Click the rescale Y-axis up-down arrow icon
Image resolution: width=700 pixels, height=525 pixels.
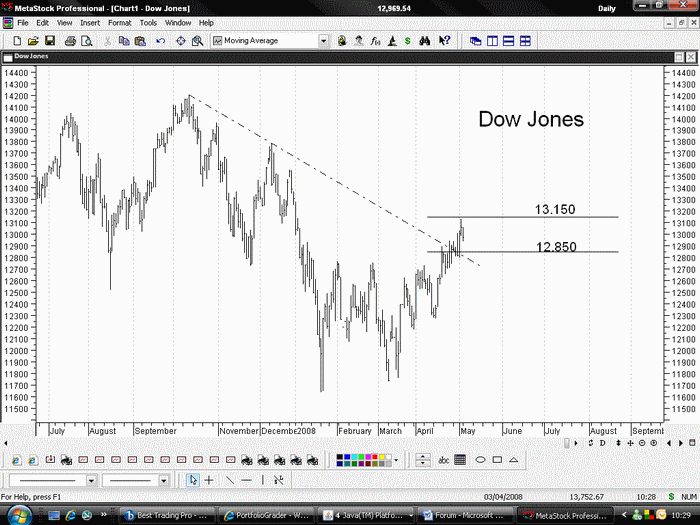(618, 443)
